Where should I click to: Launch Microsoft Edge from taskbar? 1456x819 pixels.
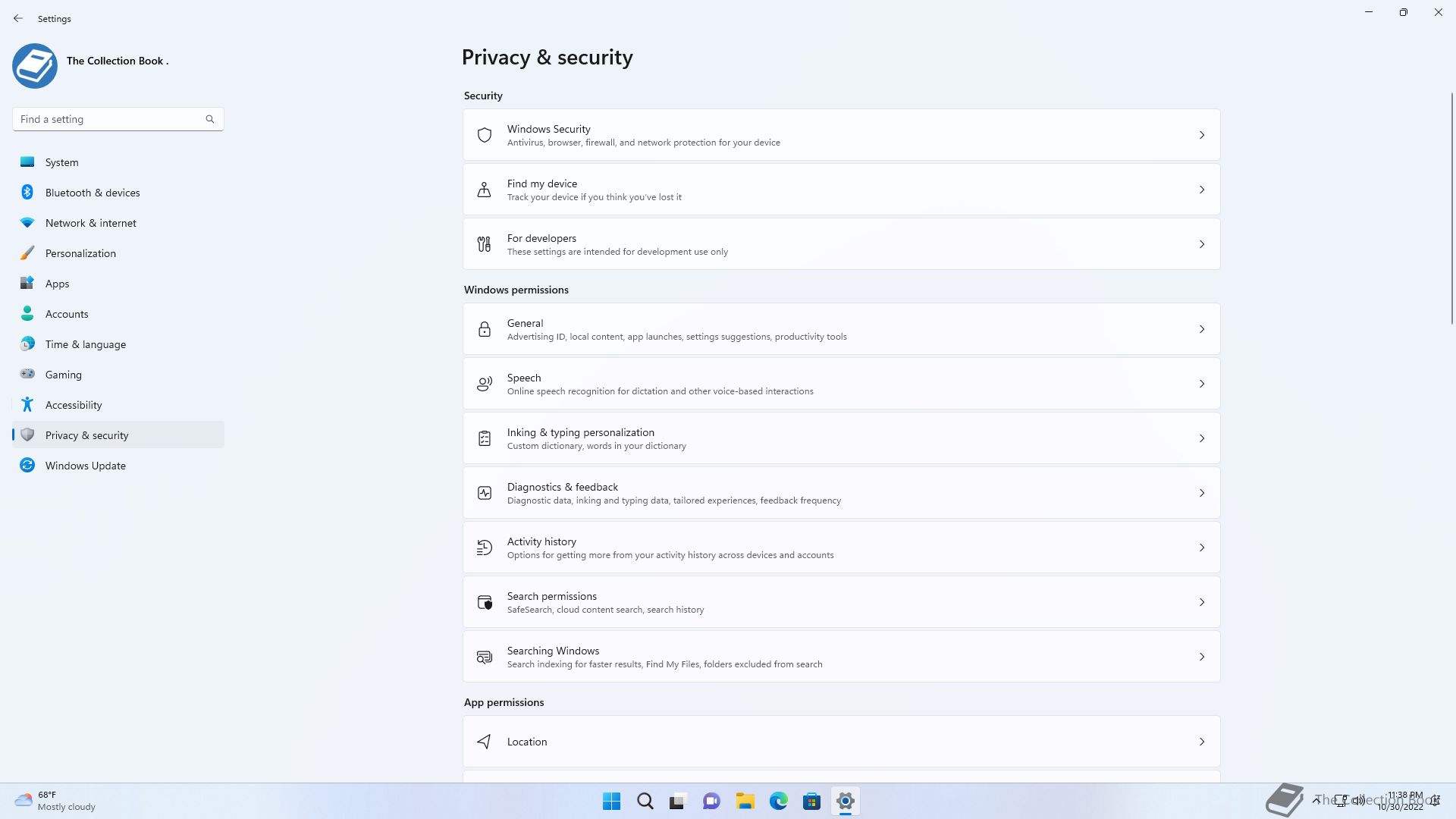tap(778, 801)
